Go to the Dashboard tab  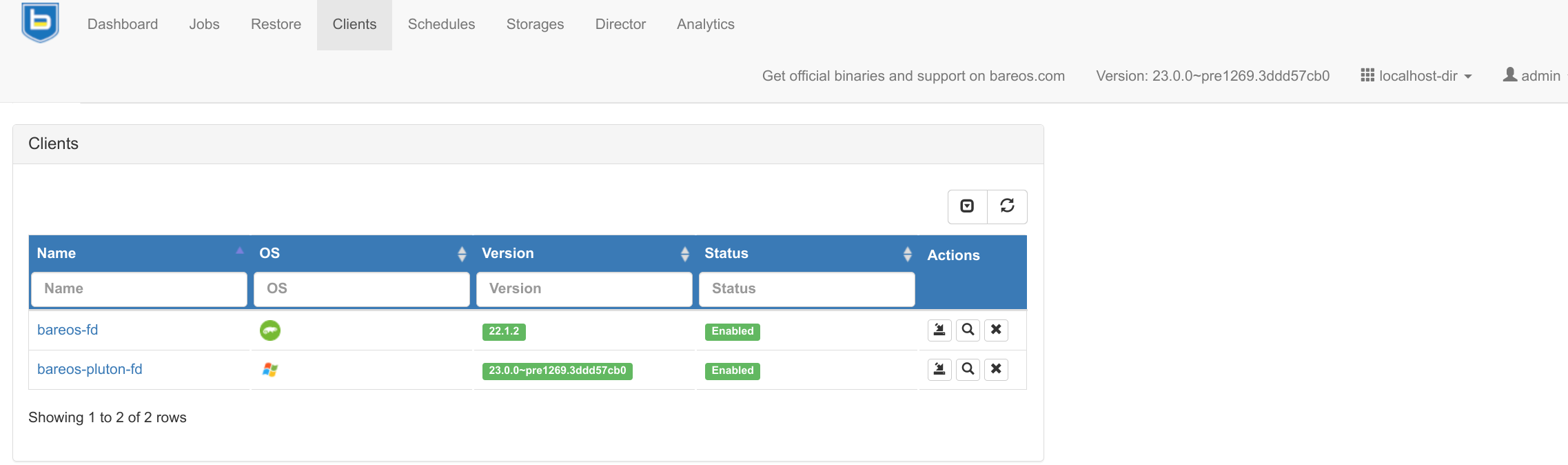click(x=123, y=24)
